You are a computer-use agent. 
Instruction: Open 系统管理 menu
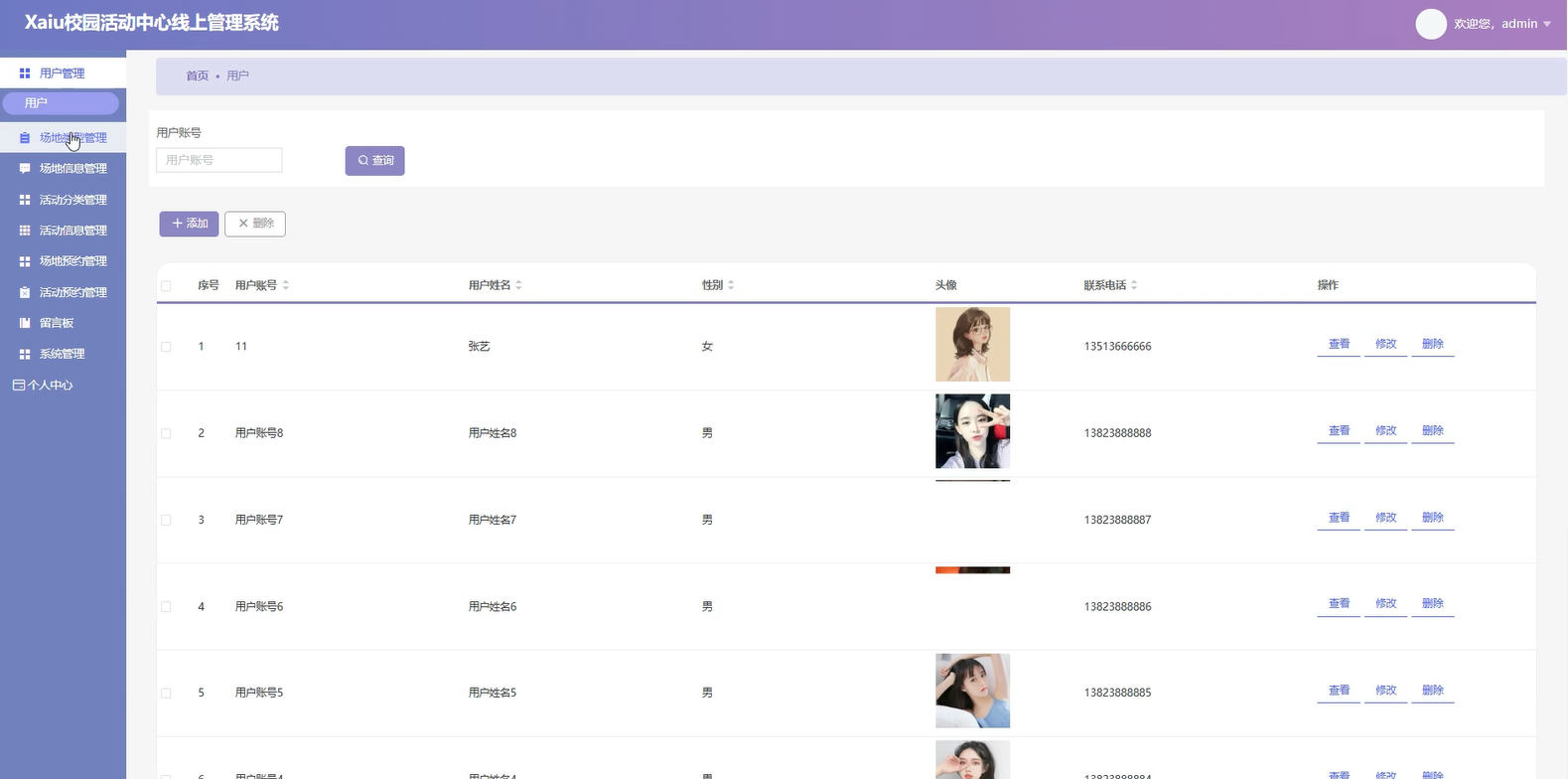pyautogui.click(x=63, y=354)
